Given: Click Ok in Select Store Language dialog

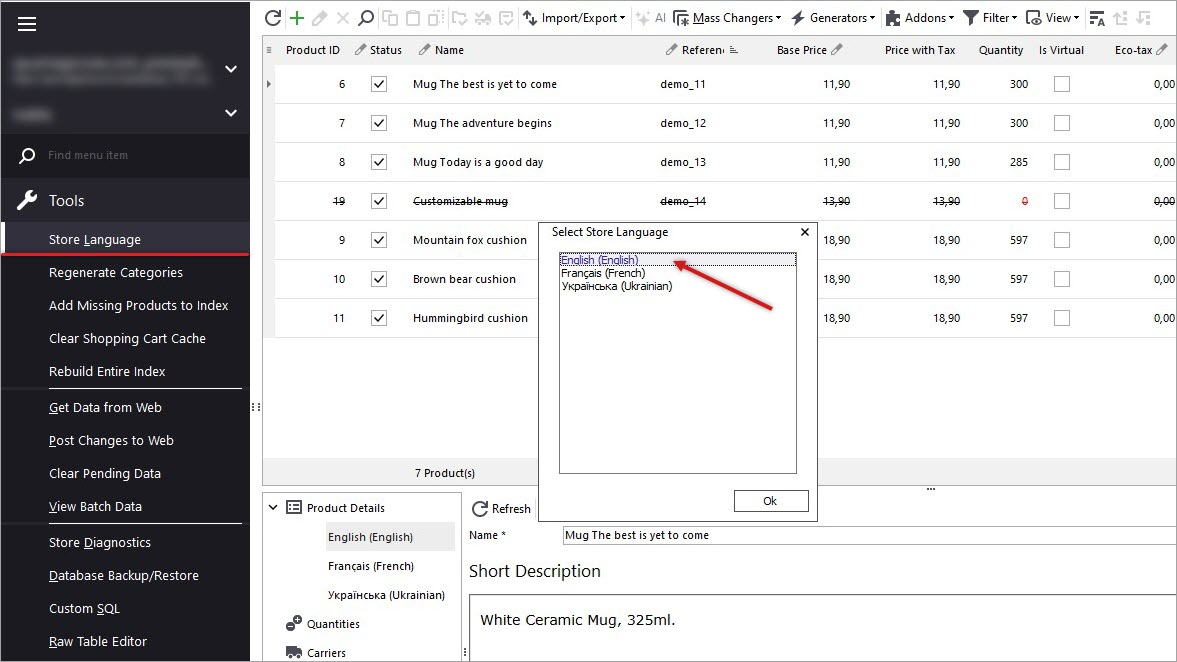Looking at the screenshot, I should click(x=771, y=501).
